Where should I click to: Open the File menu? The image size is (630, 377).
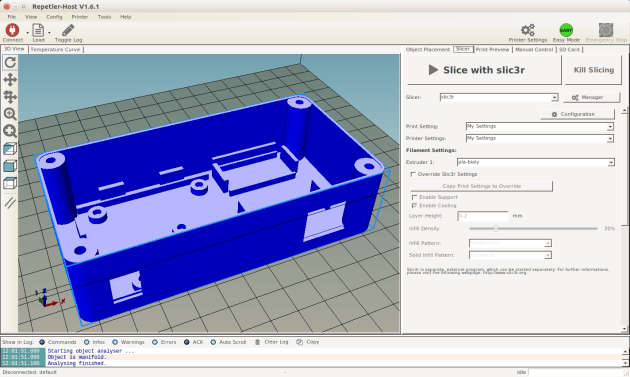12,17
